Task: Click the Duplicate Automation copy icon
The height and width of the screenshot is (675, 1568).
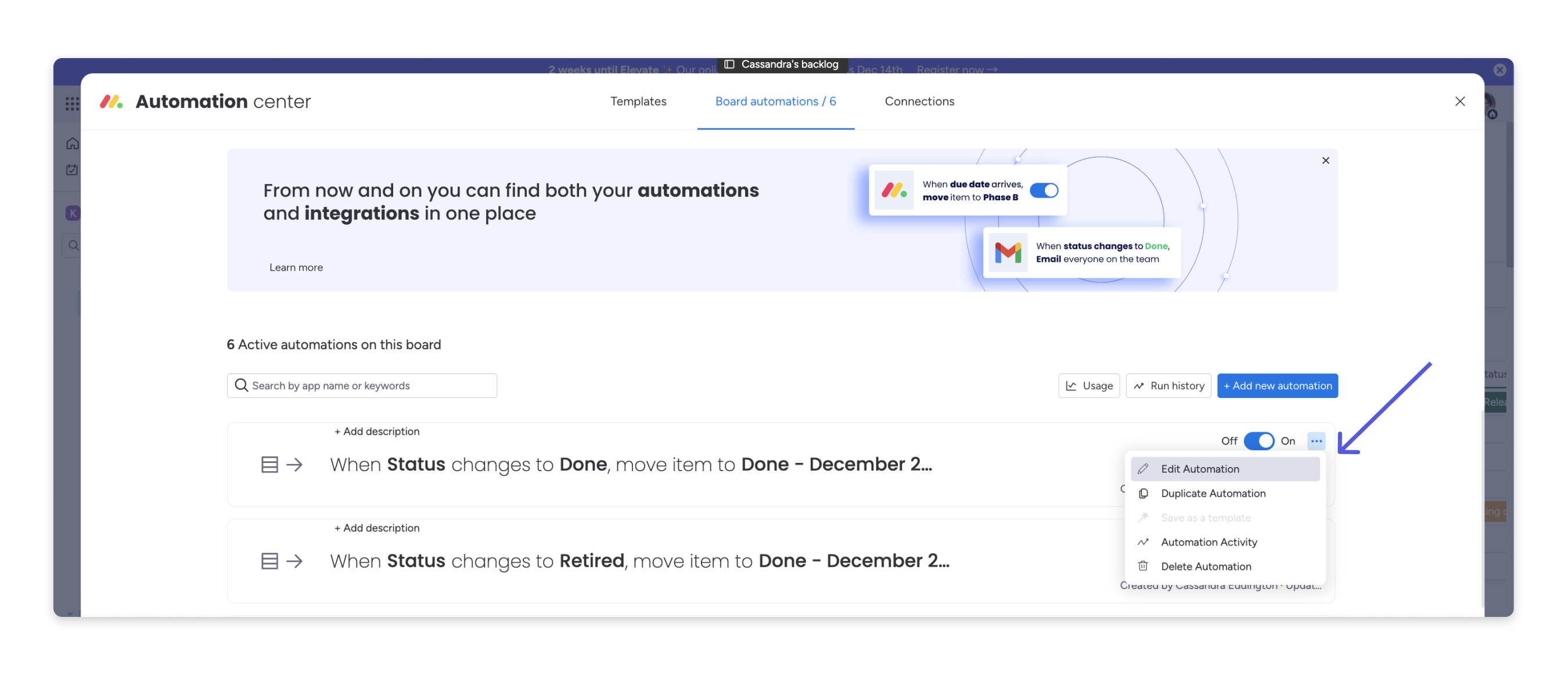Action: (1143, 493)
